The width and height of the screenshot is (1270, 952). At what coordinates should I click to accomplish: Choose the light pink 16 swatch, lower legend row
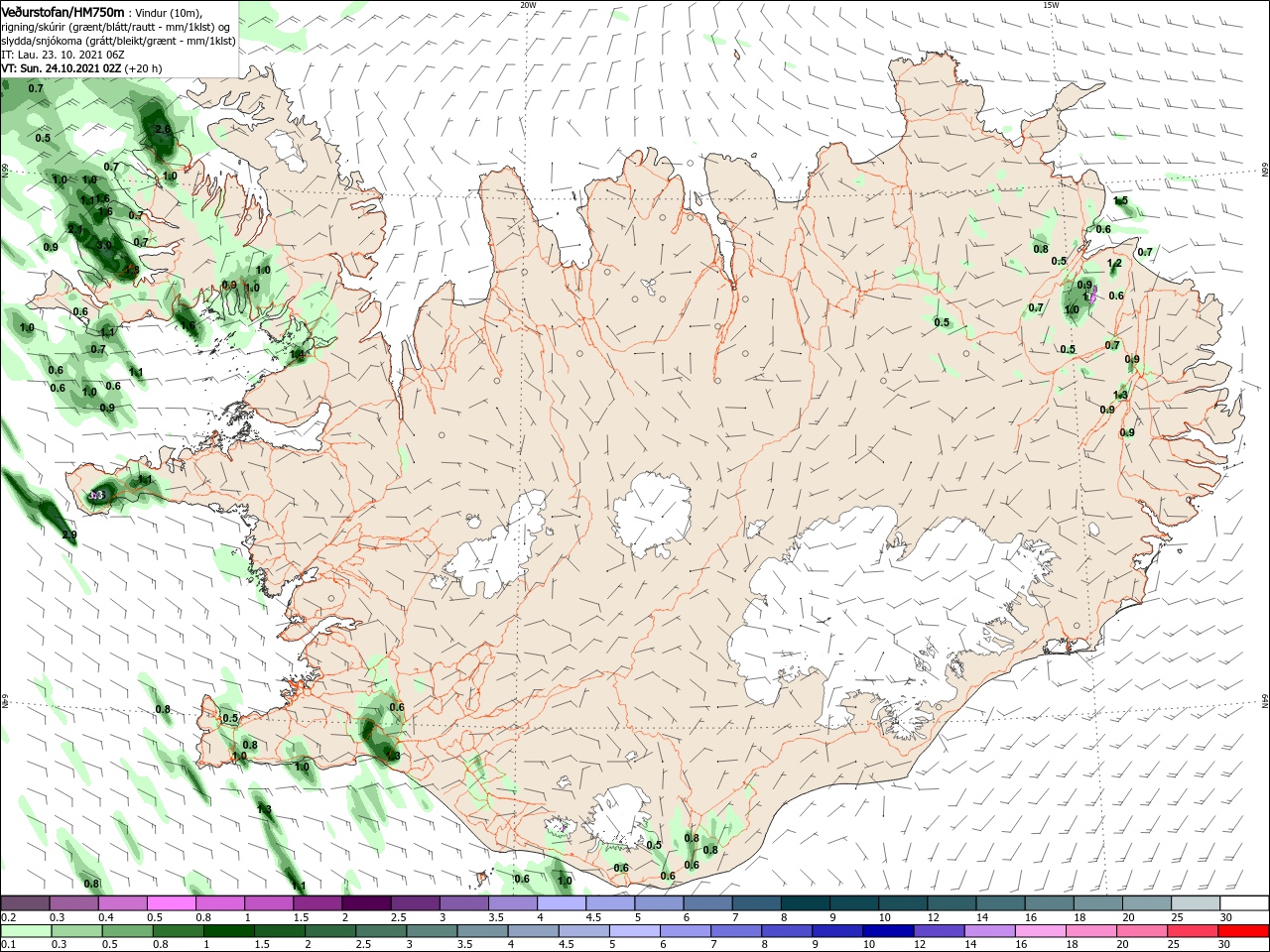point(1040,931)
